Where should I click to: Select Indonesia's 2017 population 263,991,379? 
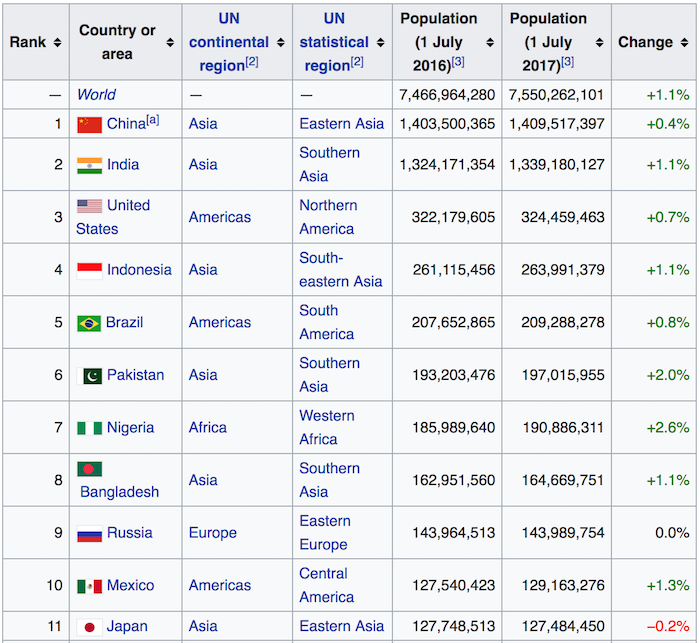[x=562, y=270]
